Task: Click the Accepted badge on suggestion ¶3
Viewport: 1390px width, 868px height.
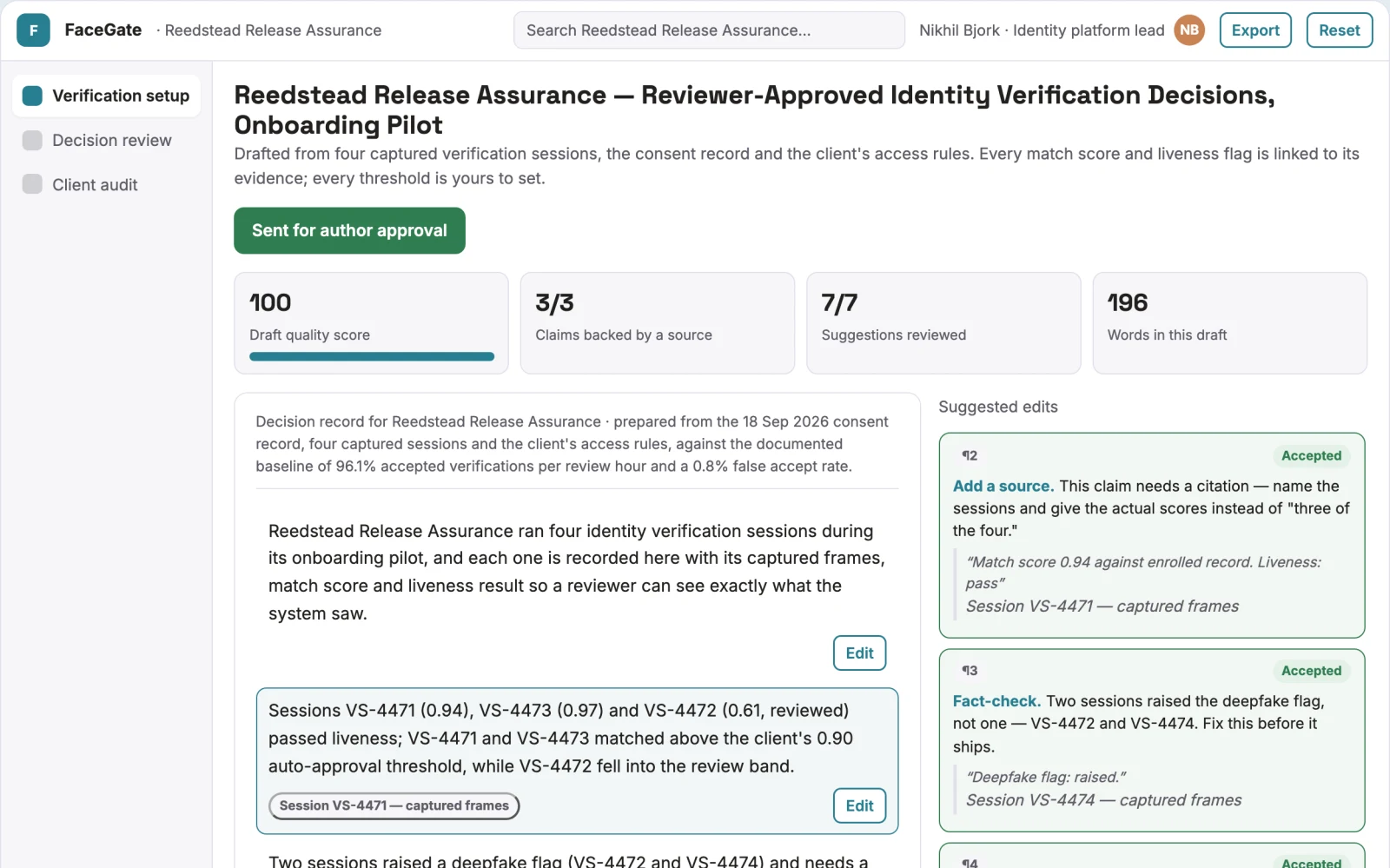Action: point(1311,671)
